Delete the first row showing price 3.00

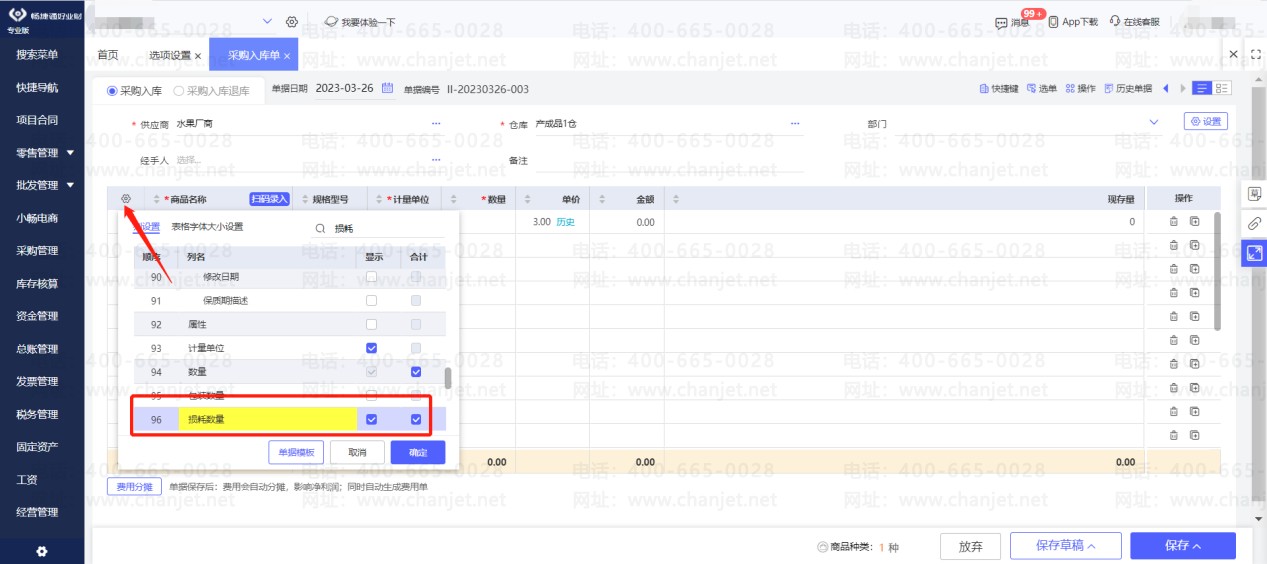tap(1174, 222)
